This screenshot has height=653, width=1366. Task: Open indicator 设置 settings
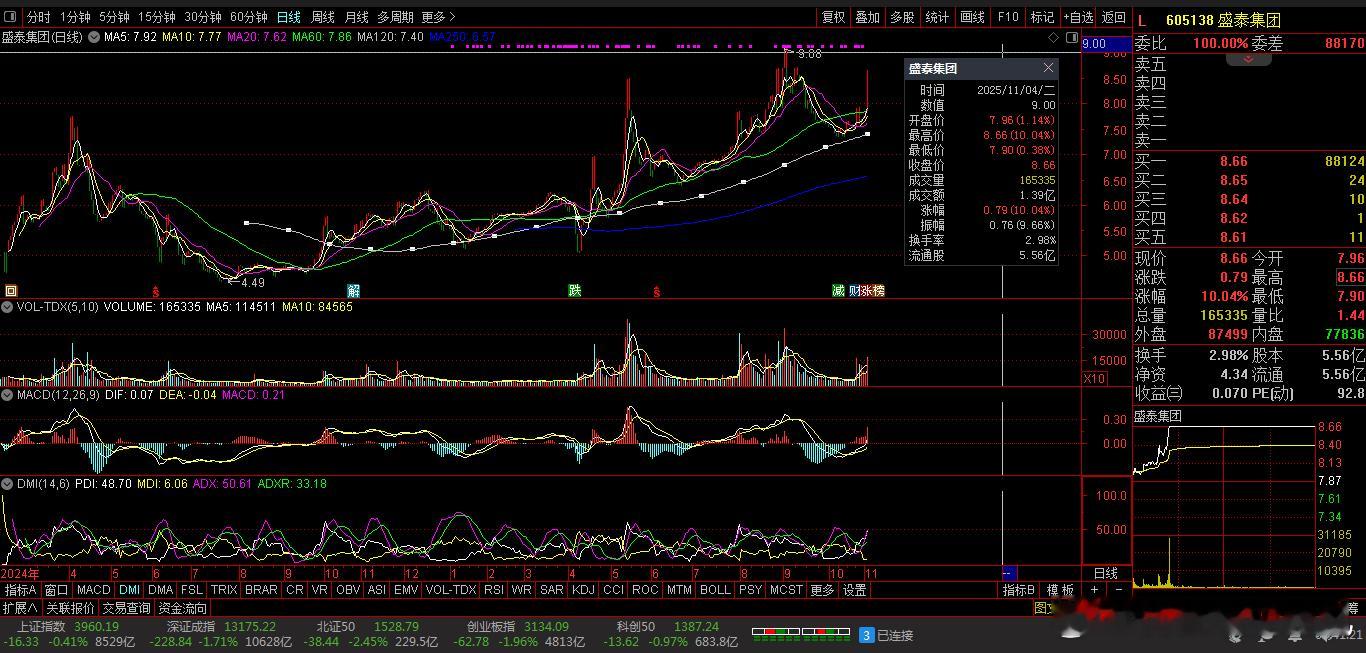point(855,591)
